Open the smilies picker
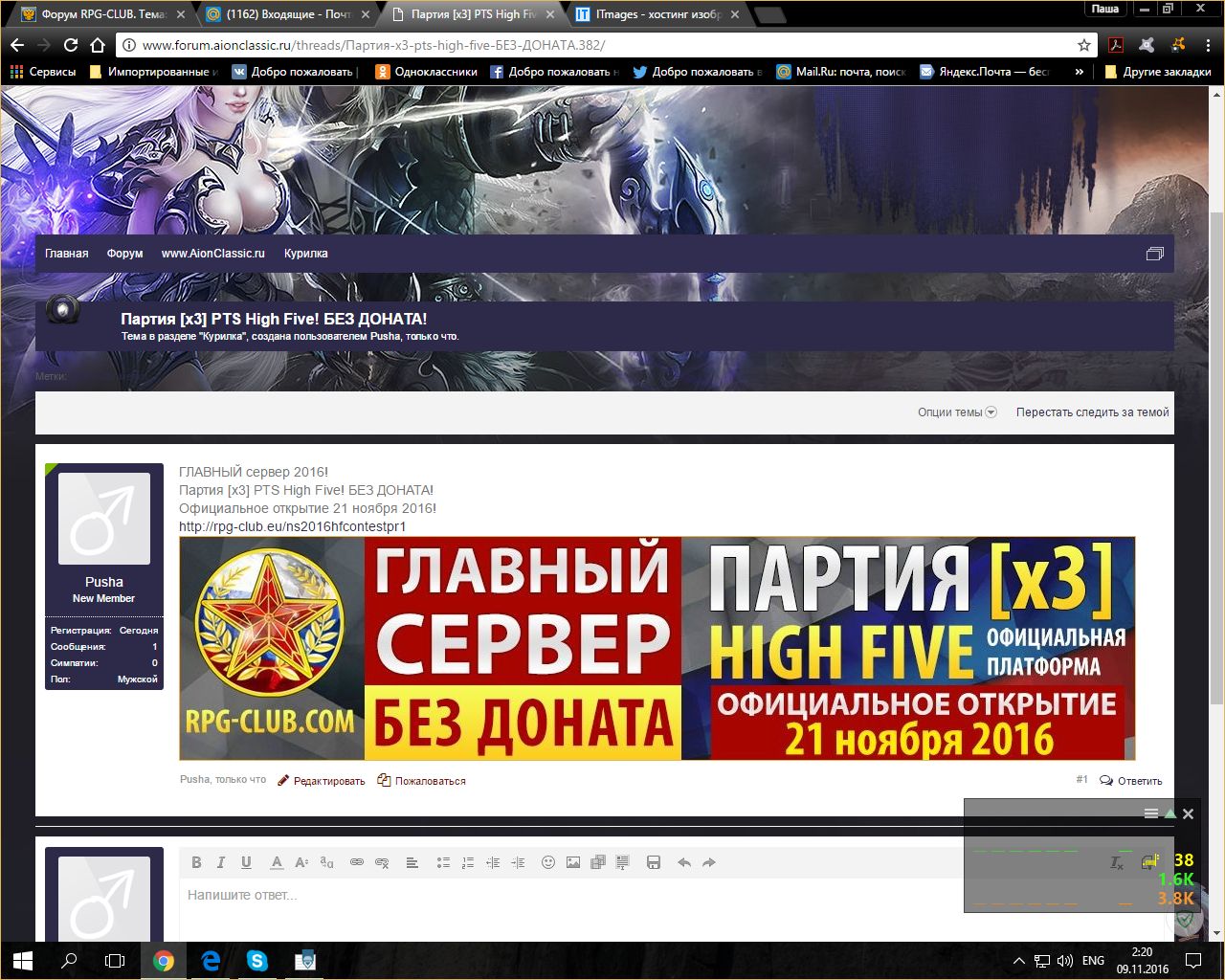1225x980 pixels. (548, 862)
